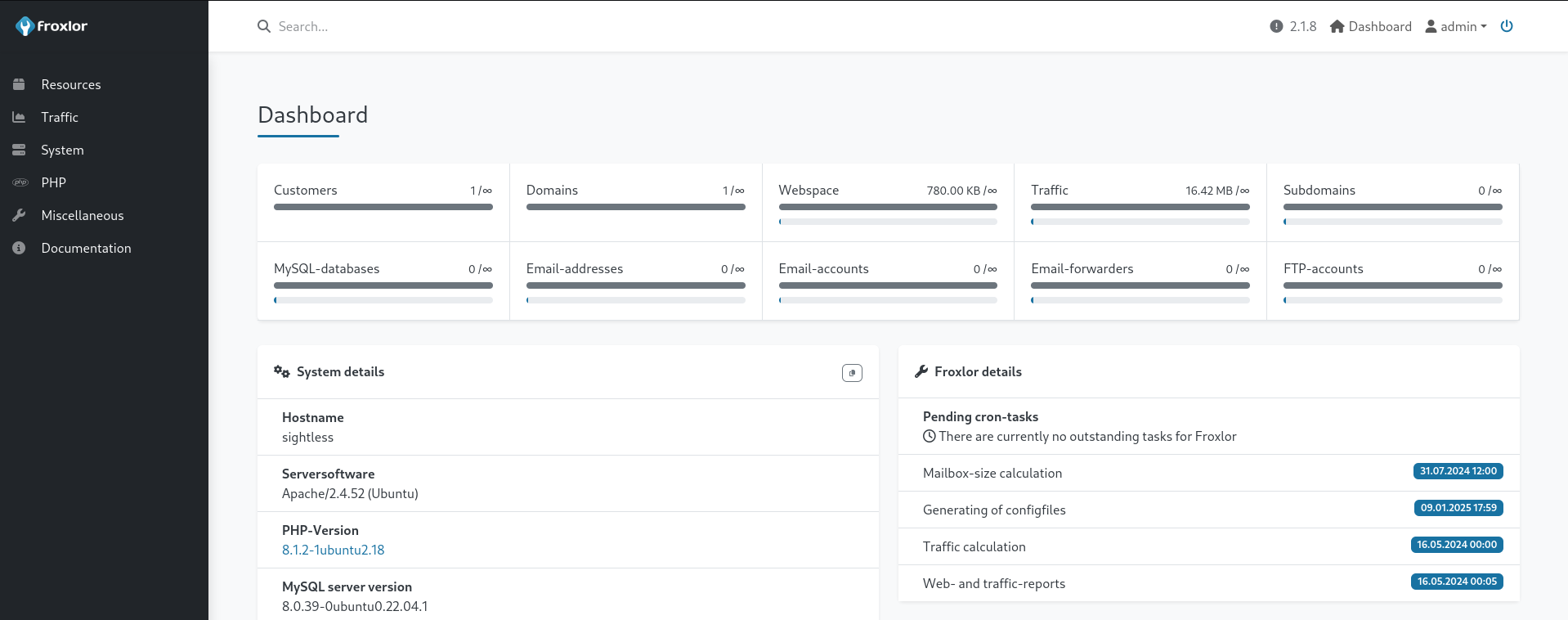Click the Documentation info icon in sidebar
Image resolution: width=1568 pixels, height=620 pixels.
point(19,248)
